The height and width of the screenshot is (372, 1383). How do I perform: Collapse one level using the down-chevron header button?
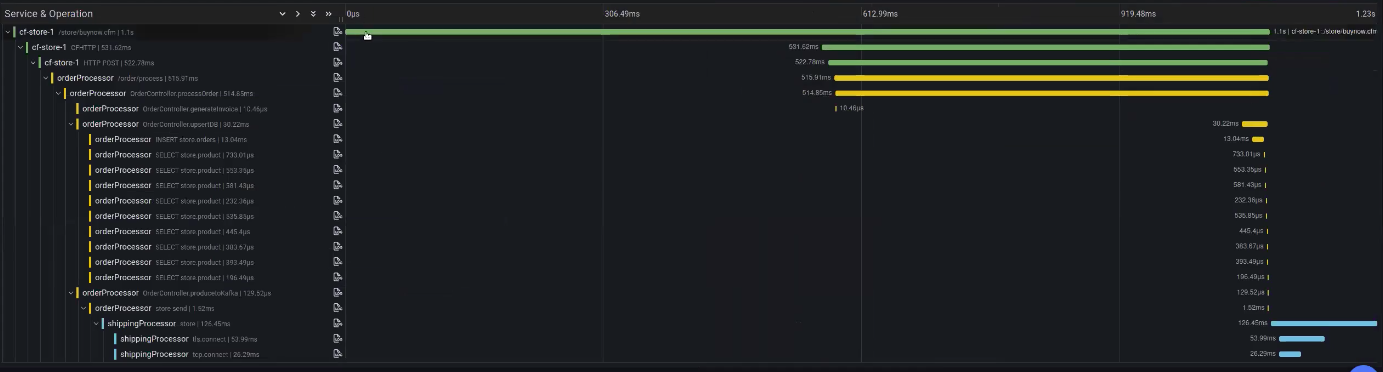tap(282, 14)
